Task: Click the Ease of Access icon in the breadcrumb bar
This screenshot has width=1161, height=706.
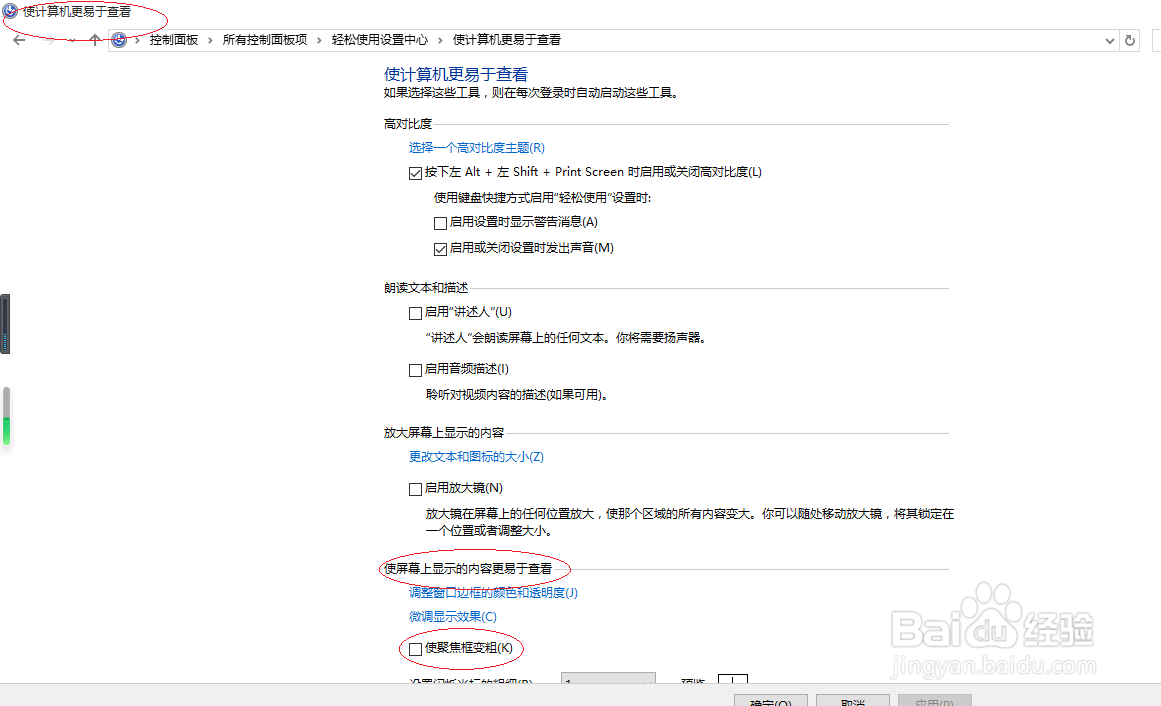Action: pos(119,40)
